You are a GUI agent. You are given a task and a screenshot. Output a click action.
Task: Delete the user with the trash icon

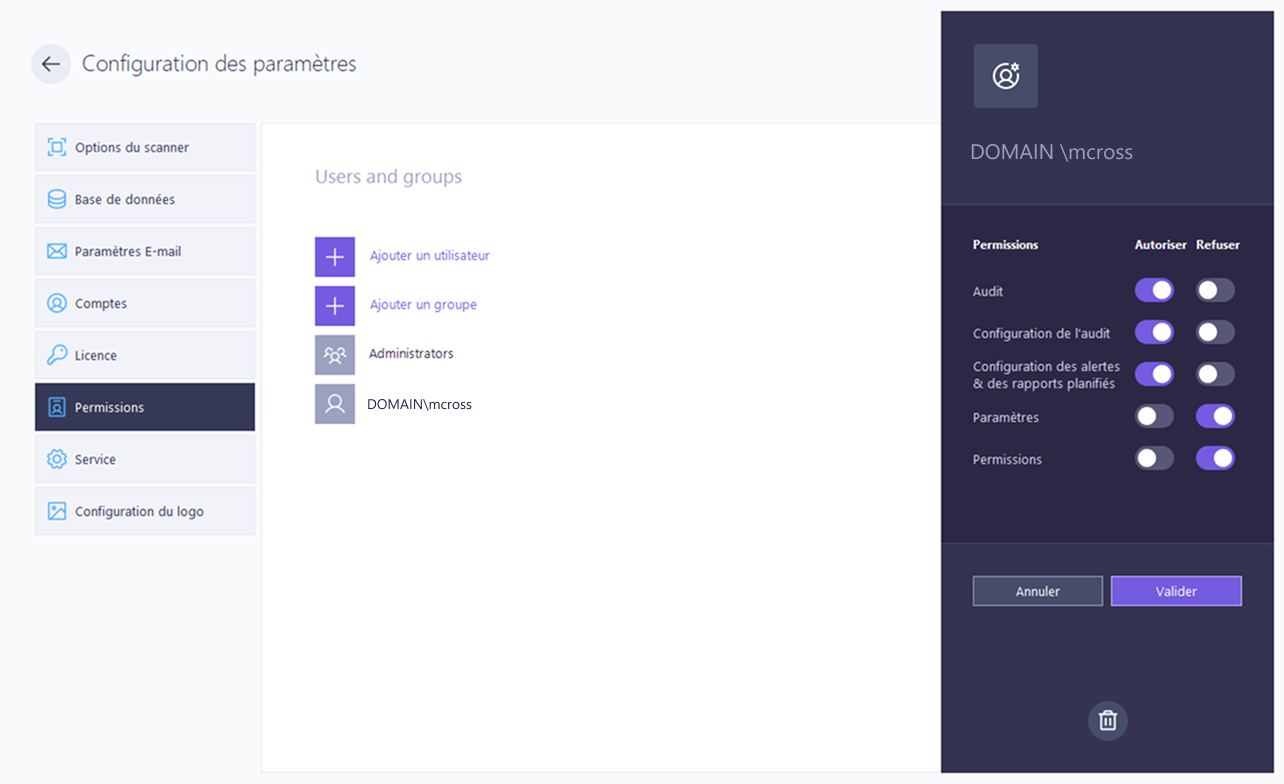pos(1108,720)
